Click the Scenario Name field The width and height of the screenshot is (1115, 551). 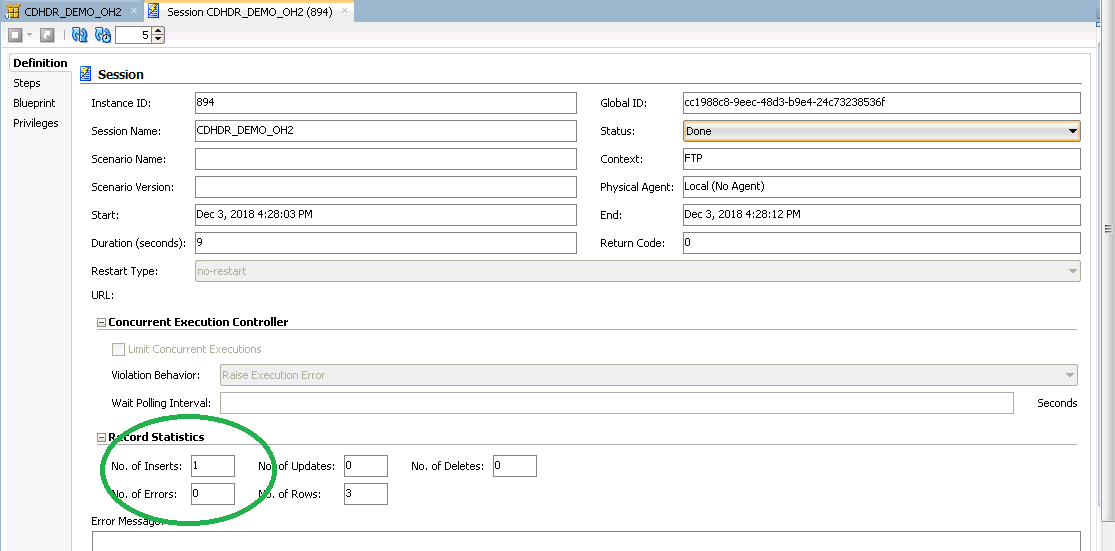coord(385,159)
